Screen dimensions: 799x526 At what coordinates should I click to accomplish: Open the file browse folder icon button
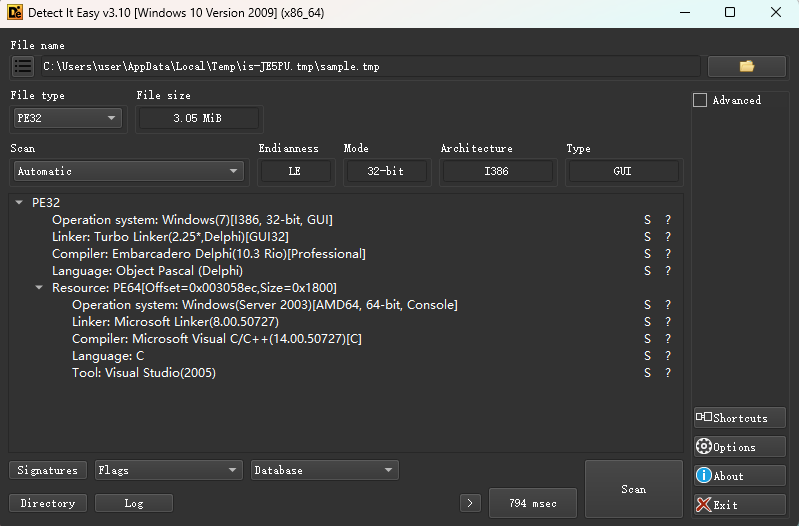(747, 66)
